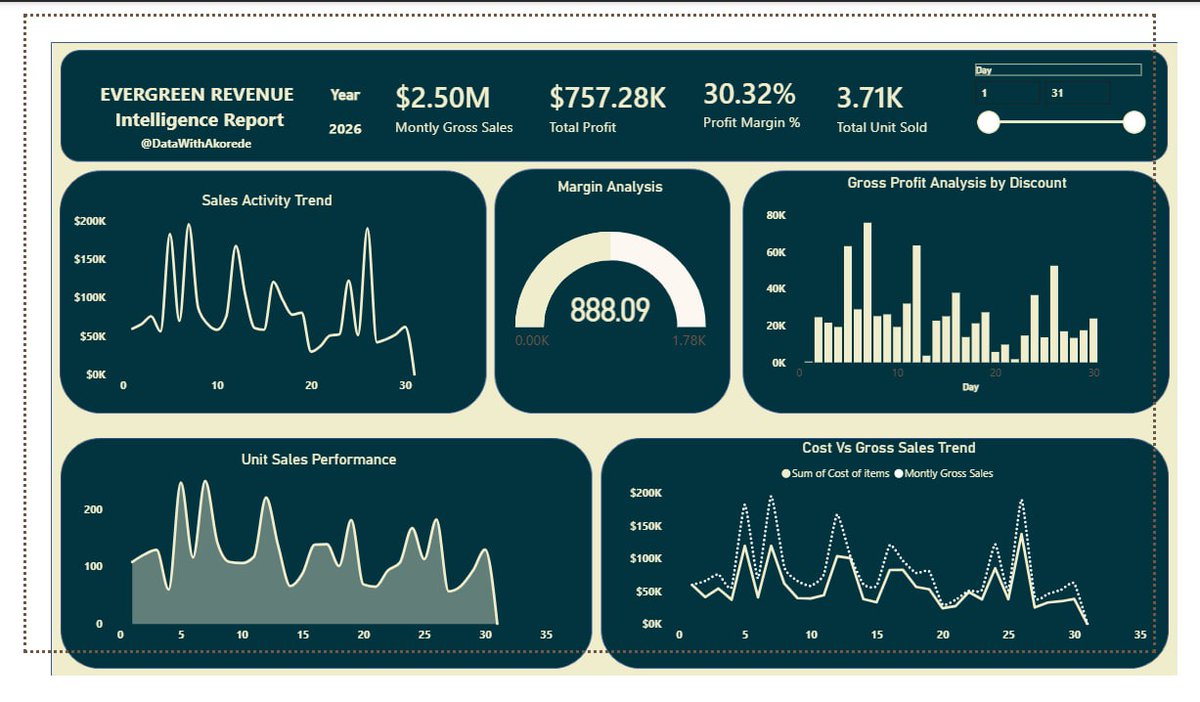Select the $150K label in Cost Vs Gross chart
The height and width of the screenshot is (702, 1200).
(x=645, y=525)
